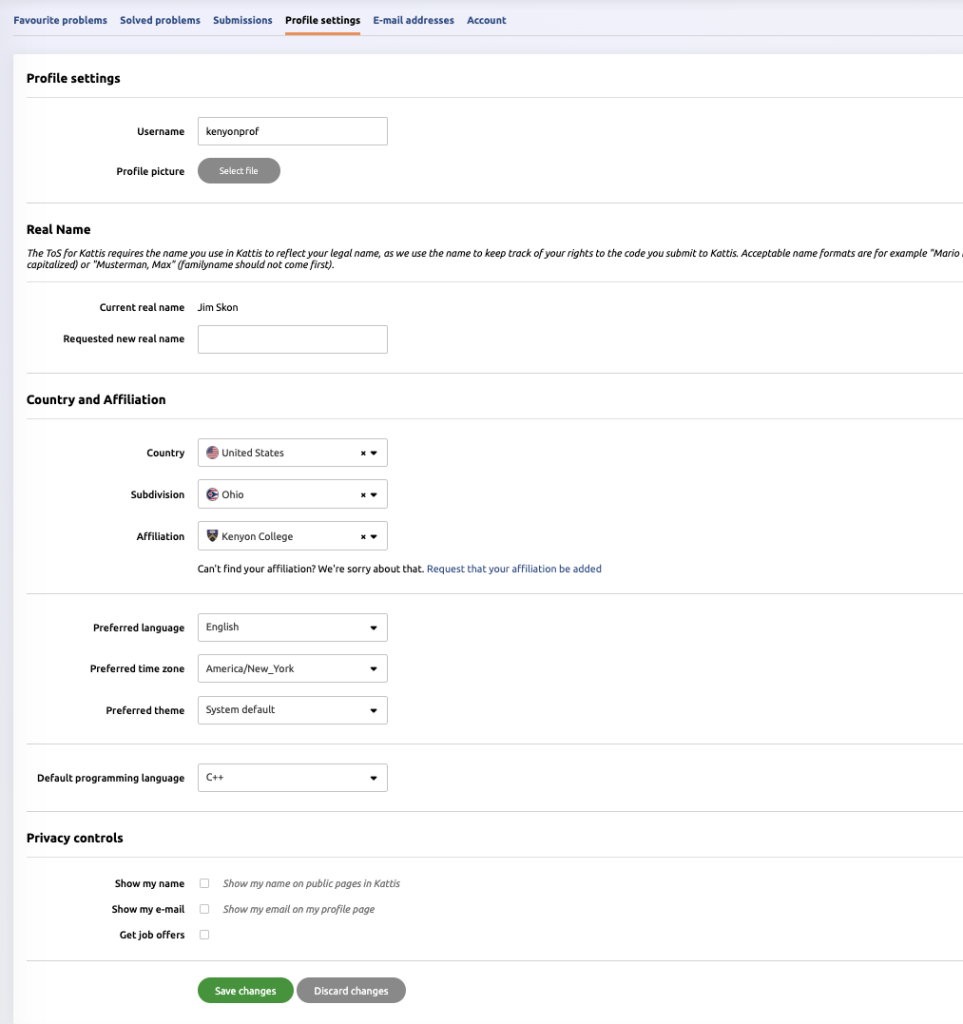Enable the Show my name checkbox
This screenshot has height=1024, width=963.
204,884
